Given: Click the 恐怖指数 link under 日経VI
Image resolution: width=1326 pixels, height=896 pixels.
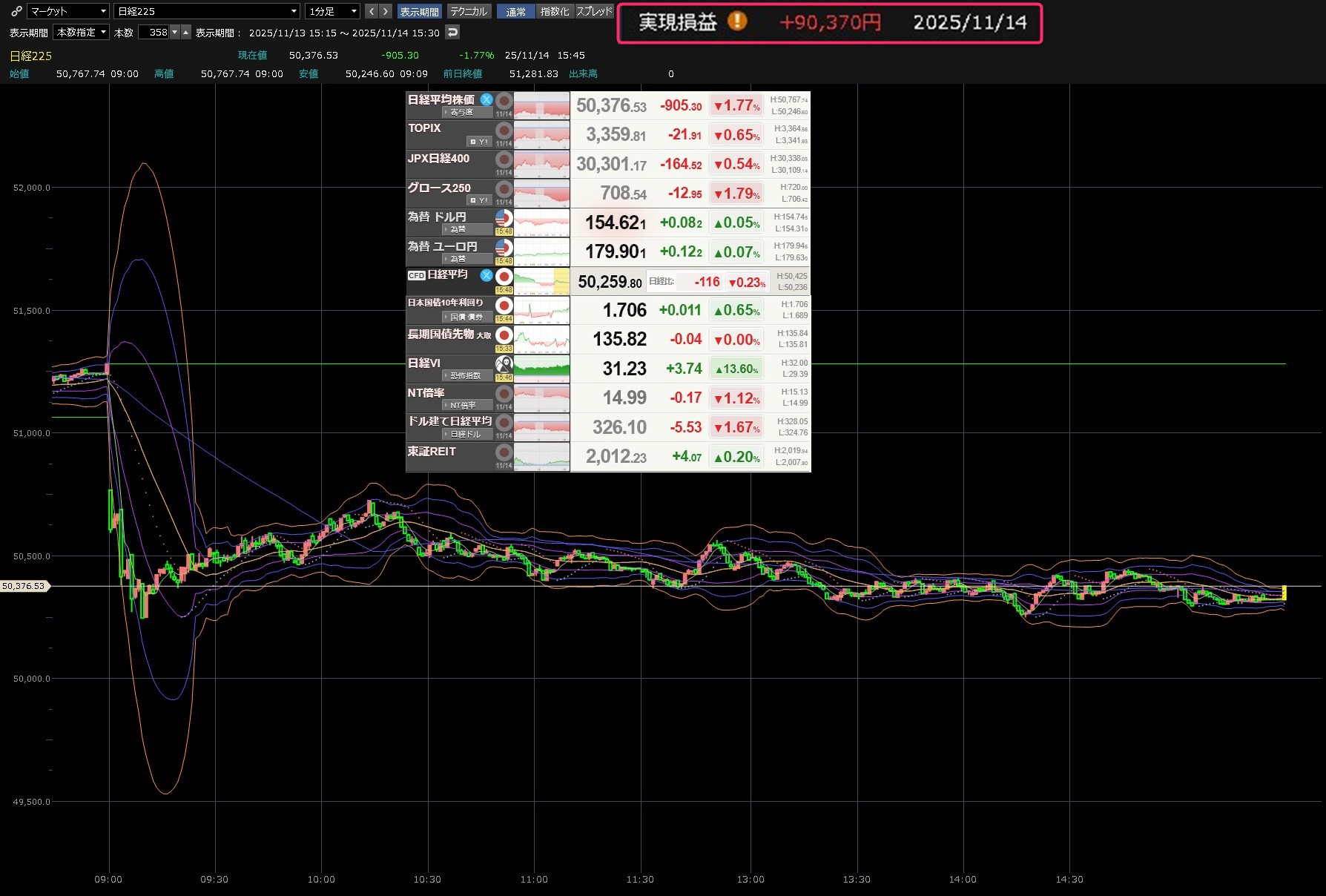Looking at the screenshot, I should tap(467, 376).
